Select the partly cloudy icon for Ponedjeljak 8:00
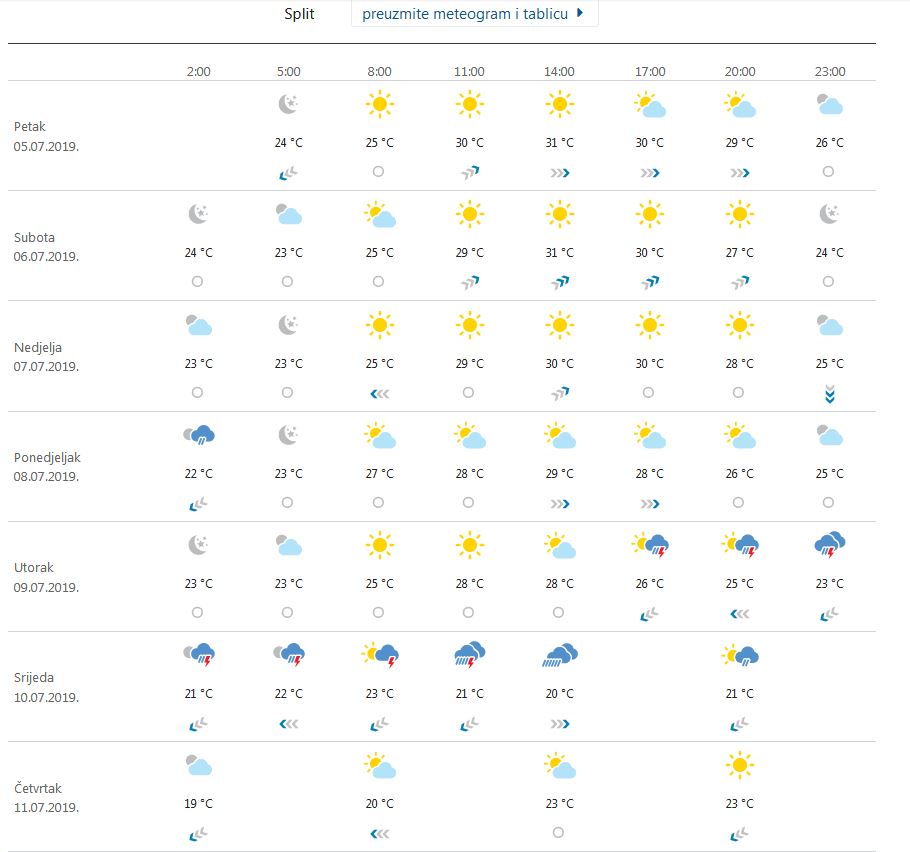 click(x=378, y=435)
